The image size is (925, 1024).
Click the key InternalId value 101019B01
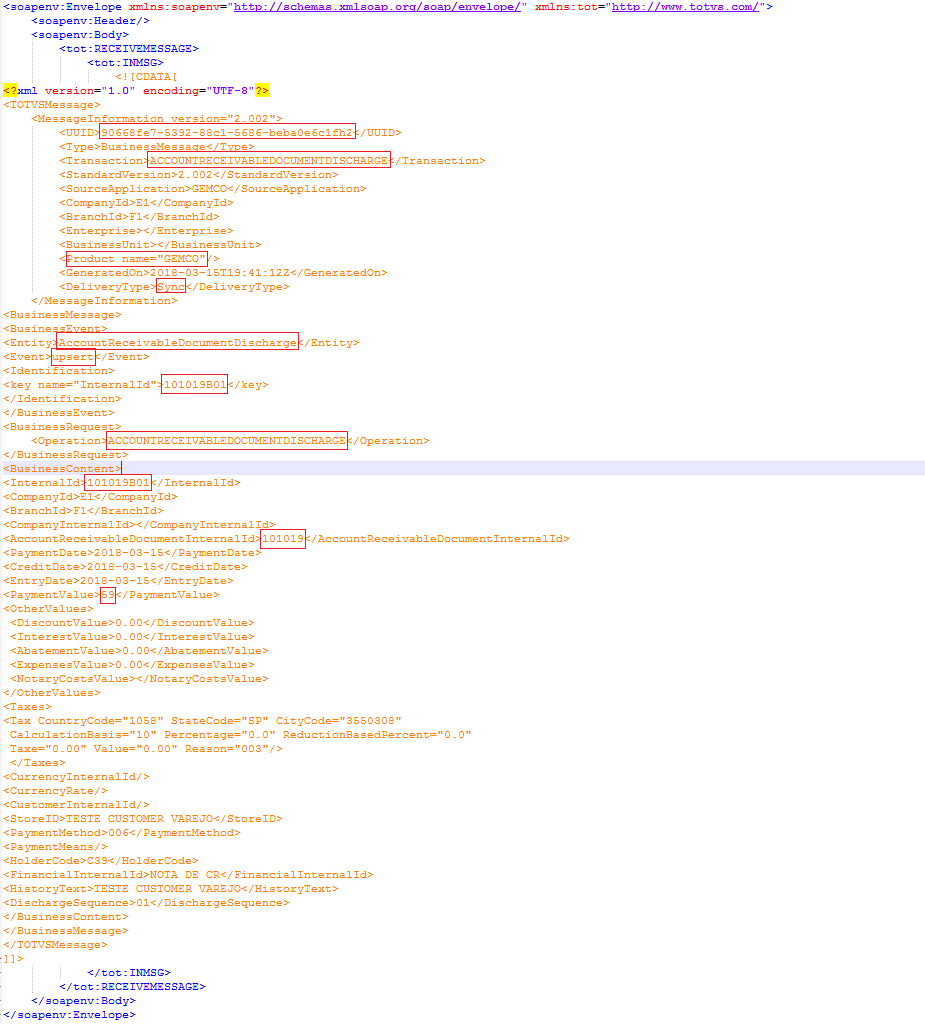pyautogui.click(x=195, y=385)
